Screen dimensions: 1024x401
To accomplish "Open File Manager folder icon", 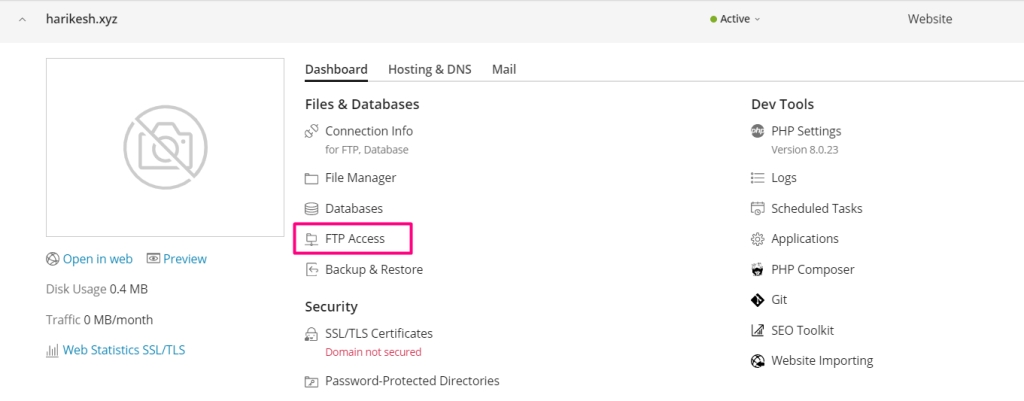I will 312,178.
